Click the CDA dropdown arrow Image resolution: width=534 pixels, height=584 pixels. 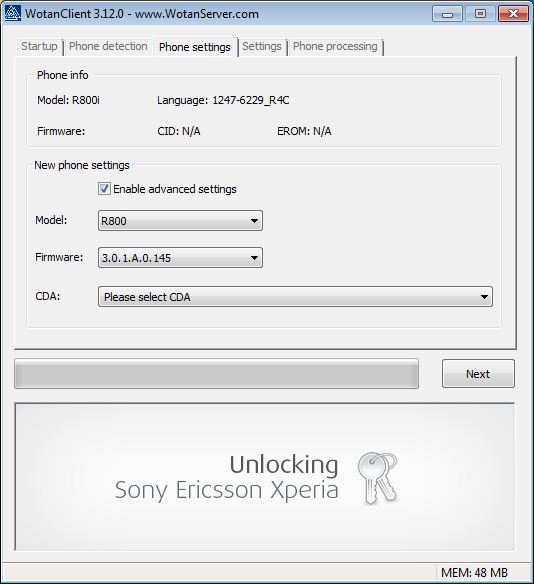click(484, 297)
